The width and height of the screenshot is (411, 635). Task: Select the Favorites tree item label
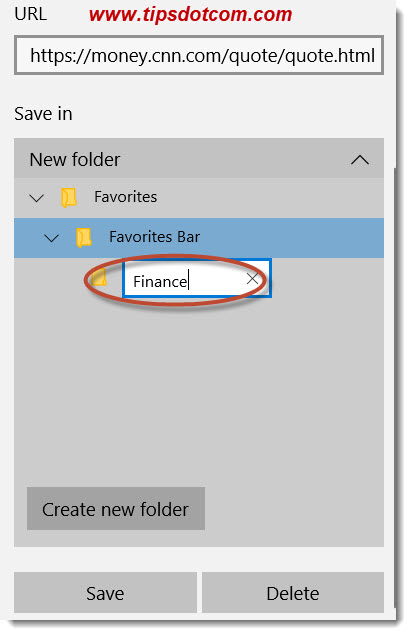tap(126, 197)
